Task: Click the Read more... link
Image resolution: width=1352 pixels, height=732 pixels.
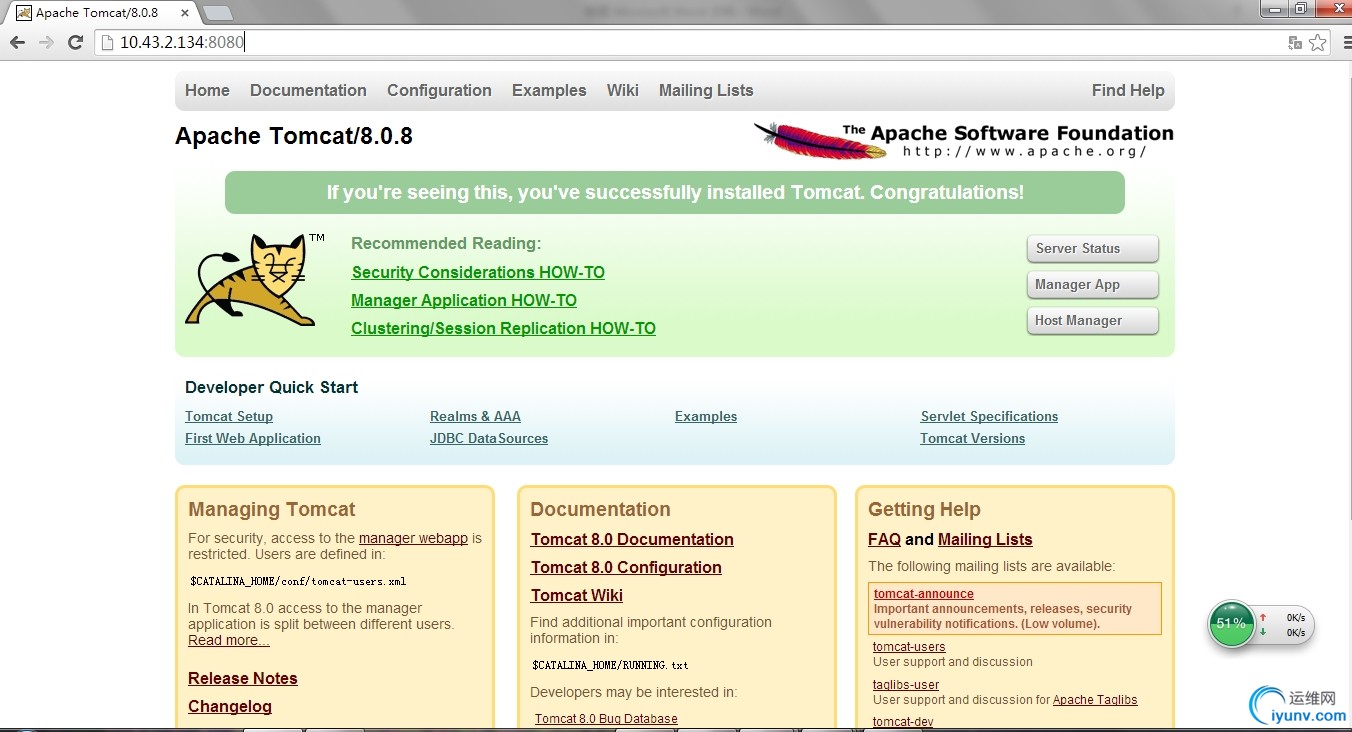Action: pyautogui.click(x=229, y=640)
